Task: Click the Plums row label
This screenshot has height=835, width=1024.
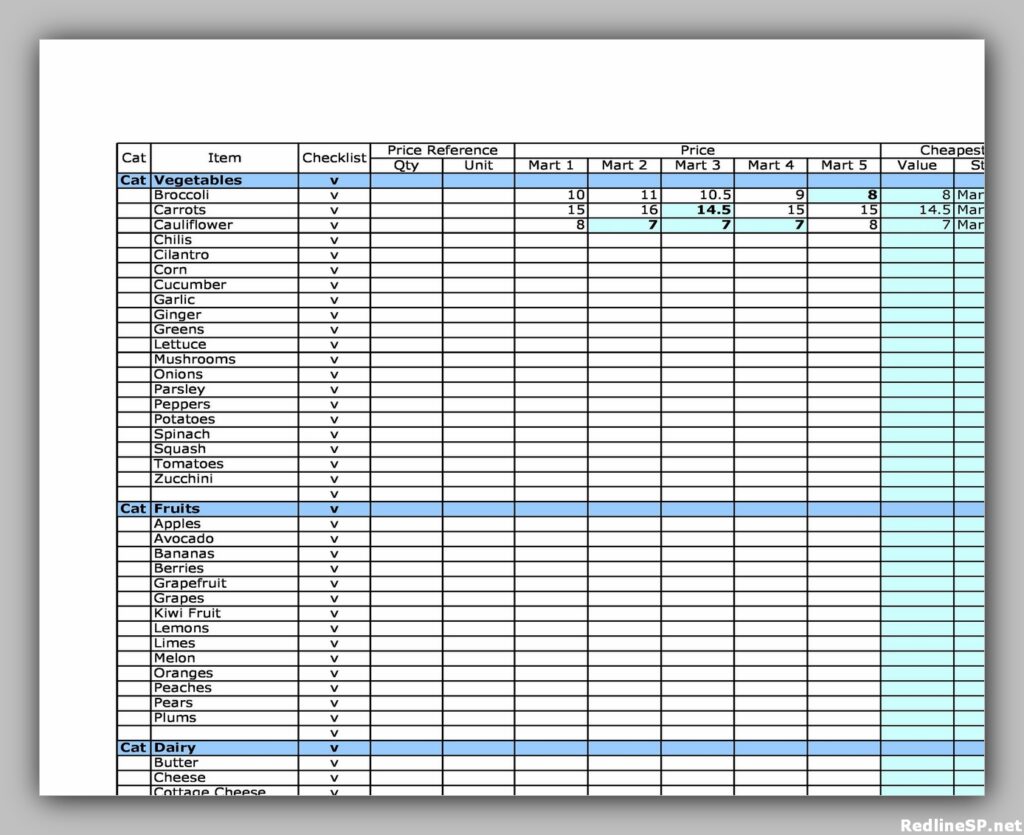Action: (x=174, y=717)
